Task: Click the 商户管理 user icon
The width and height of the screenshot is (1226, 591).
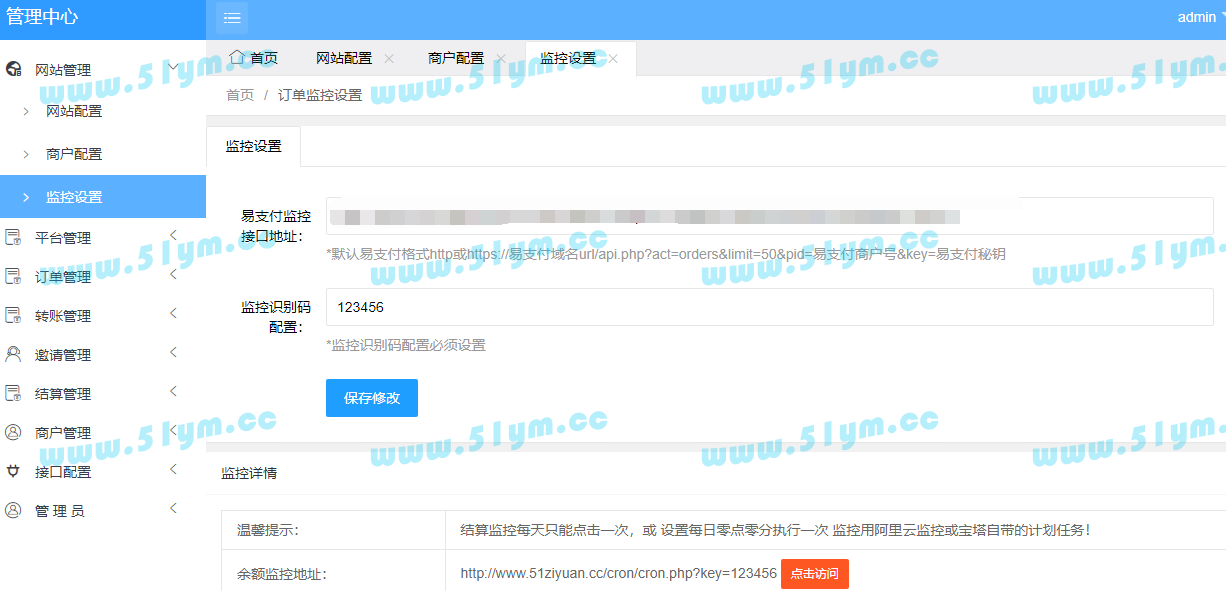Action: coord(14,433)
